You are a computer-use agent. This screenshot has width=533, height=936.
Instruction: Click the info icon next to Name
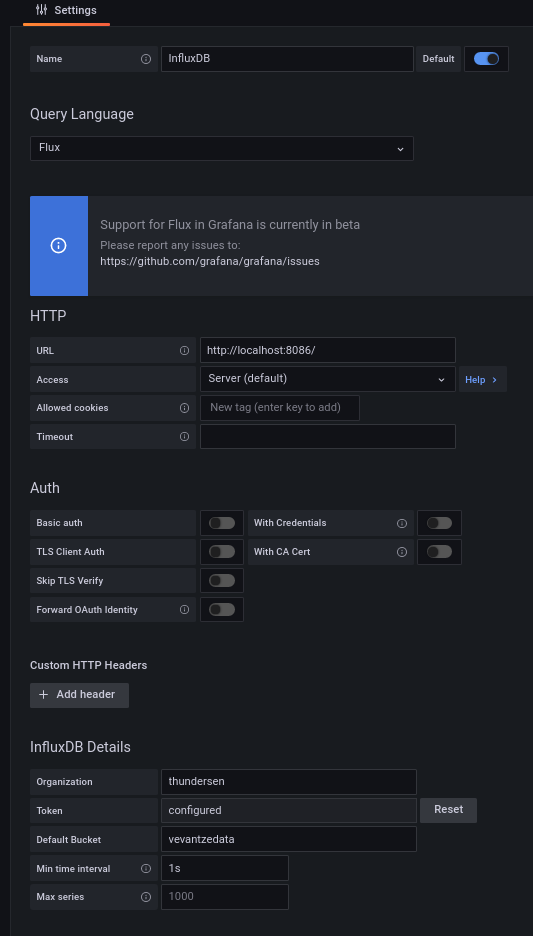click(x=146, y=59)
